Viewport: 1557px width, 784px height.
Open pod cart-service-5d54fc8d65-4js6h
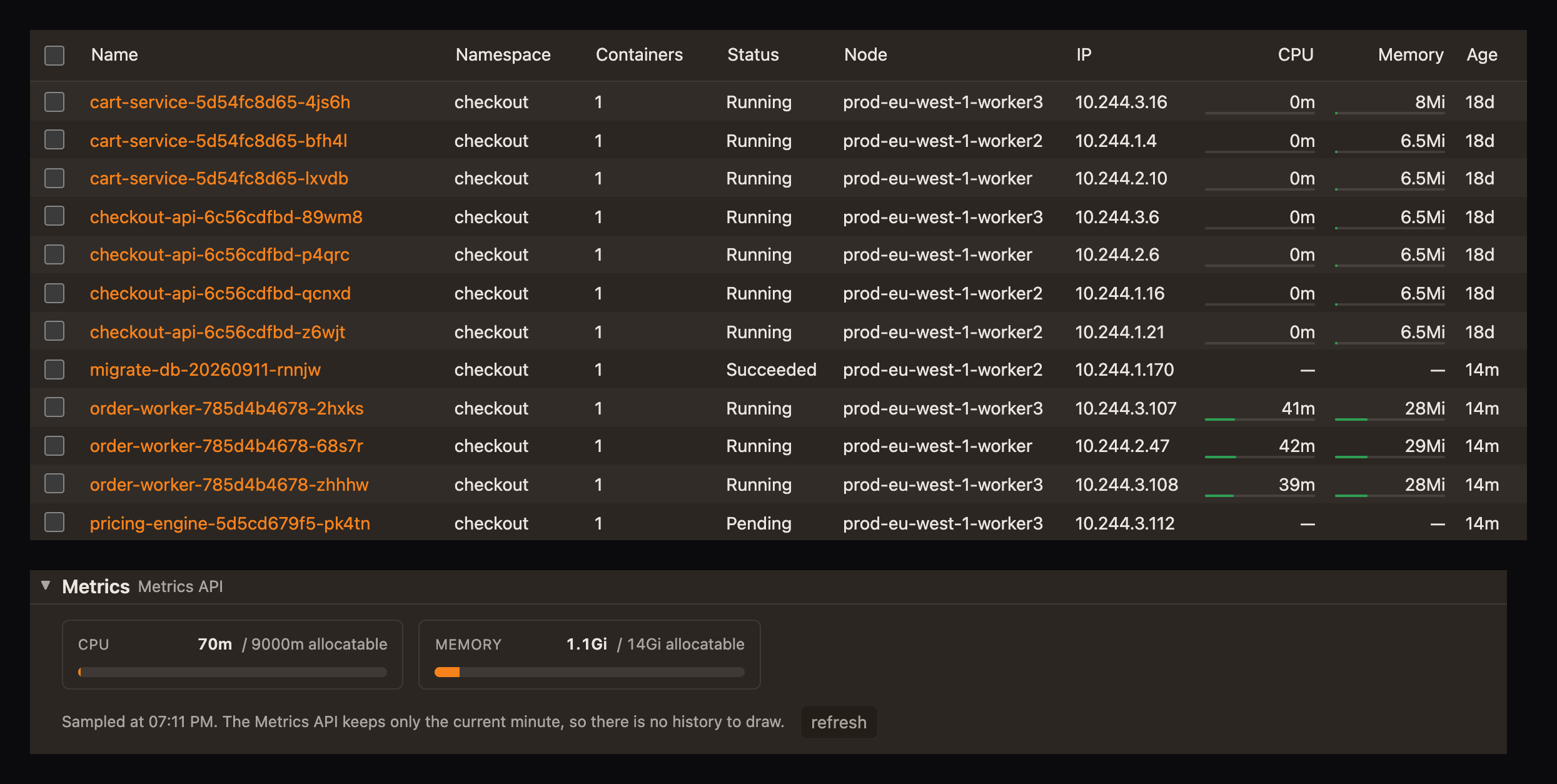coord(220,102)
